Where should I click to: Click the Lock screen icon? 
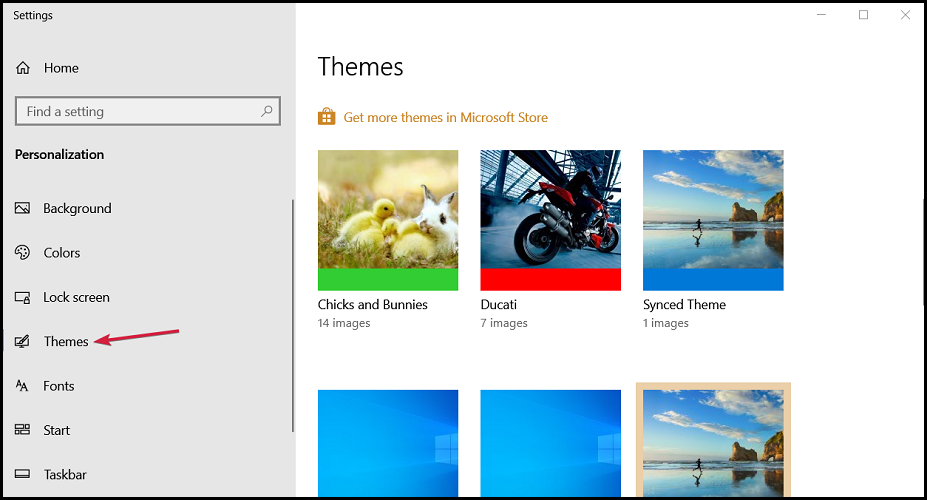(22, 297)
